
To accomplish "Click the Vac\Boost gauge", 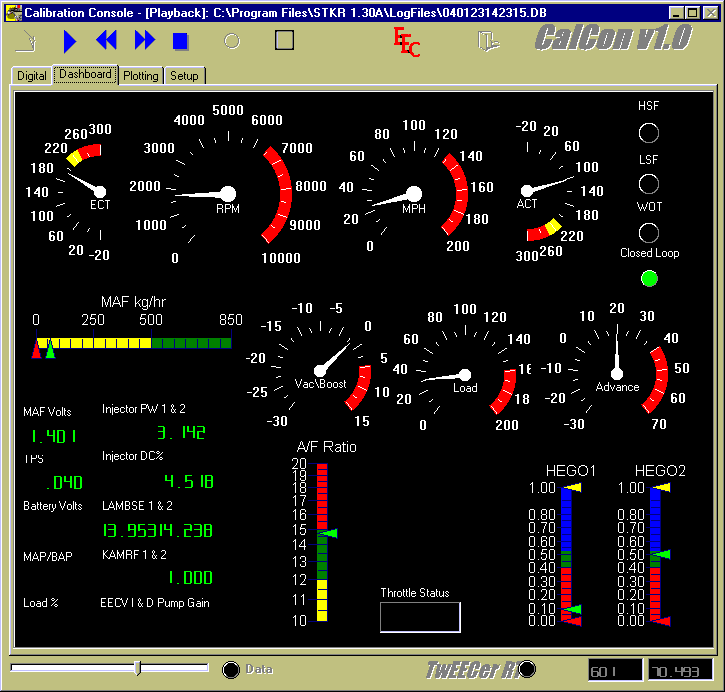I will 320,365.
